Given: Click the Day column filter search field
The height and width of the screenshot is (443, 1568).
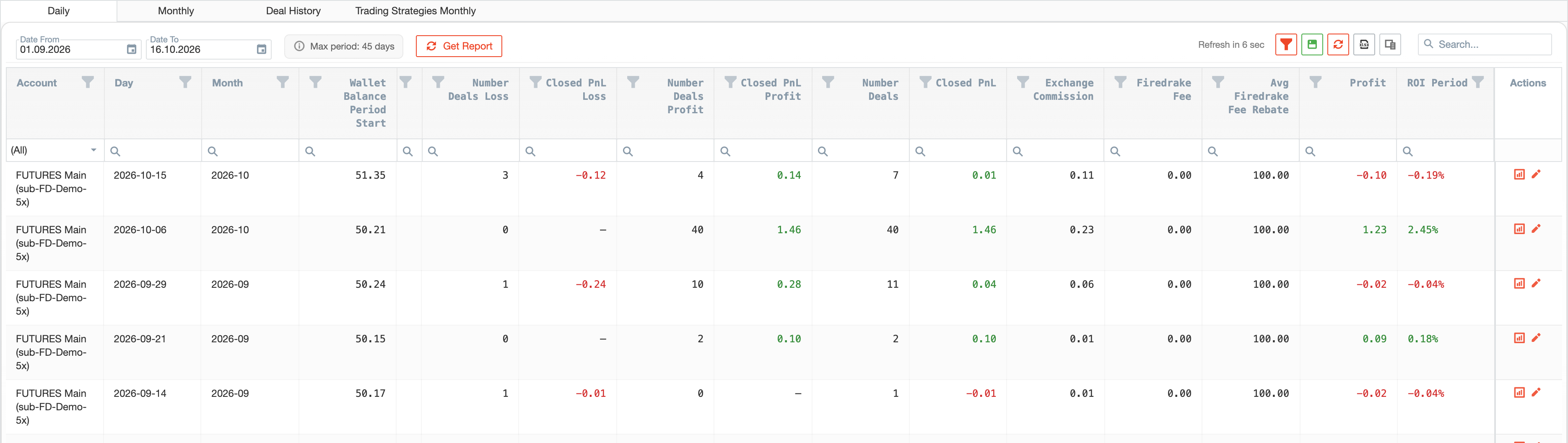Looking at the screenshot, I should click(x=153, y=151).
